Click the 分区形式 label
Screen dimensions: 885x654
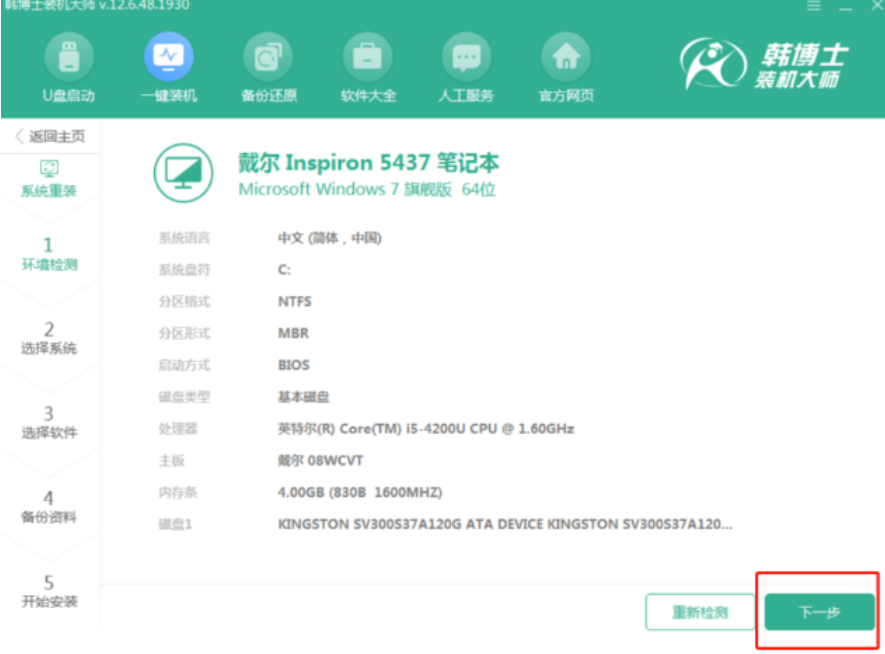[184, 333]
